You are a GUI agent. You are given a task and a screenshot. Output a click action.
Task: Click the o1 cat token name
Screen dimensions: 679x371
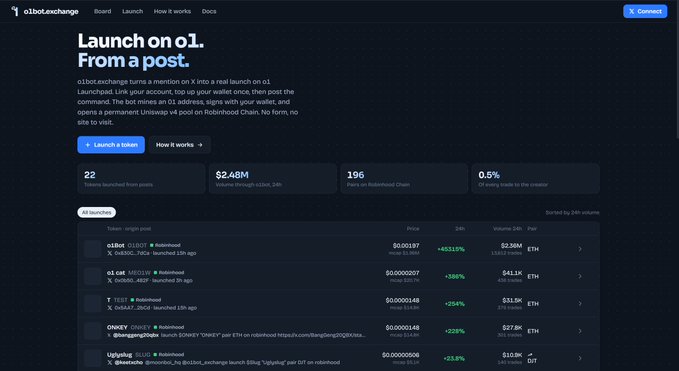click(x=116, y=273)
